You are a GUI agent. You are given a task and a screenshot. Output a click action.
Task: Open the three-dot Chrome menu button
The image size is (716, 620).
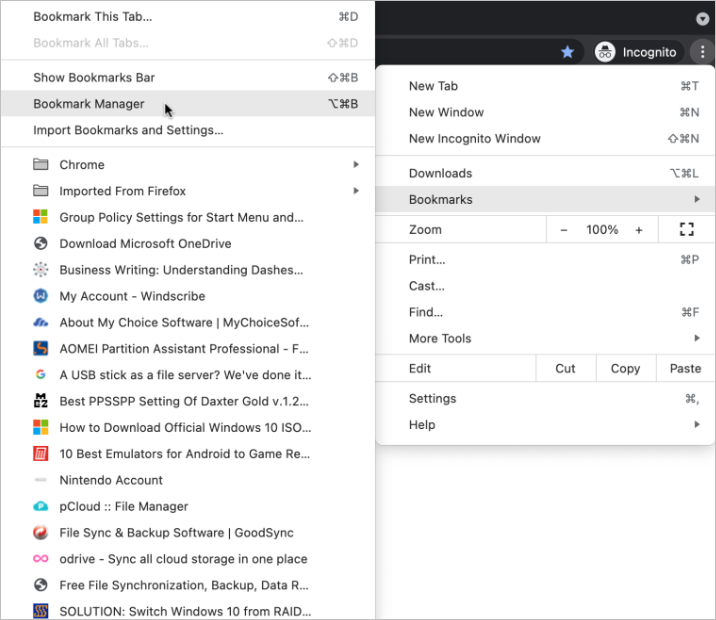[x=702, y=52]
